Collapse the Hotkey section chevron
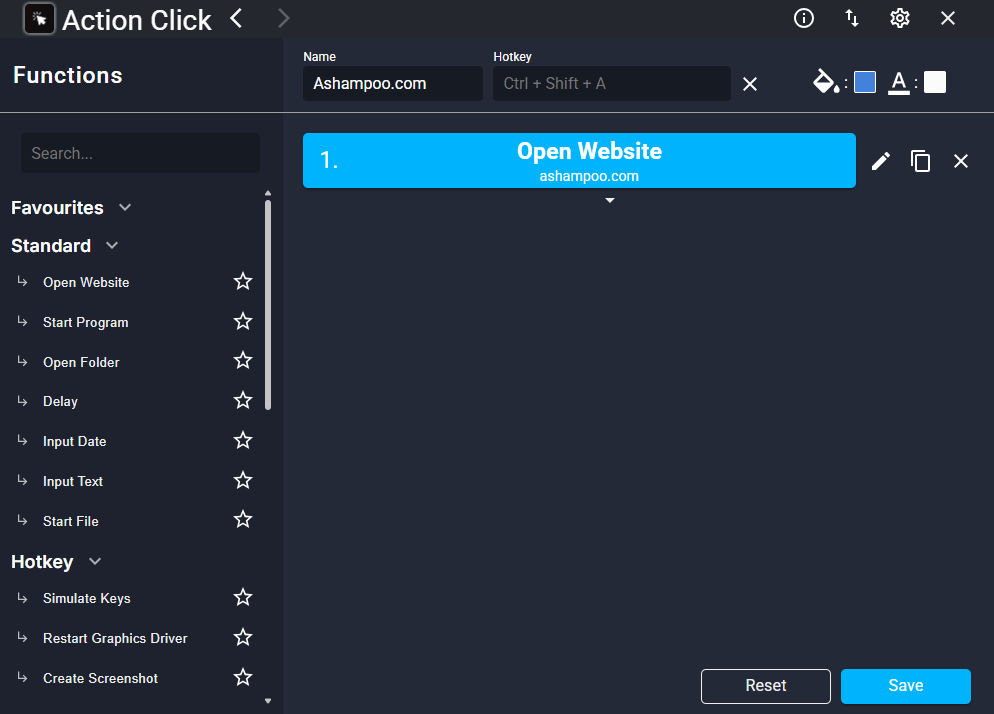Viewport: 994px width, 714px height. 95,561
